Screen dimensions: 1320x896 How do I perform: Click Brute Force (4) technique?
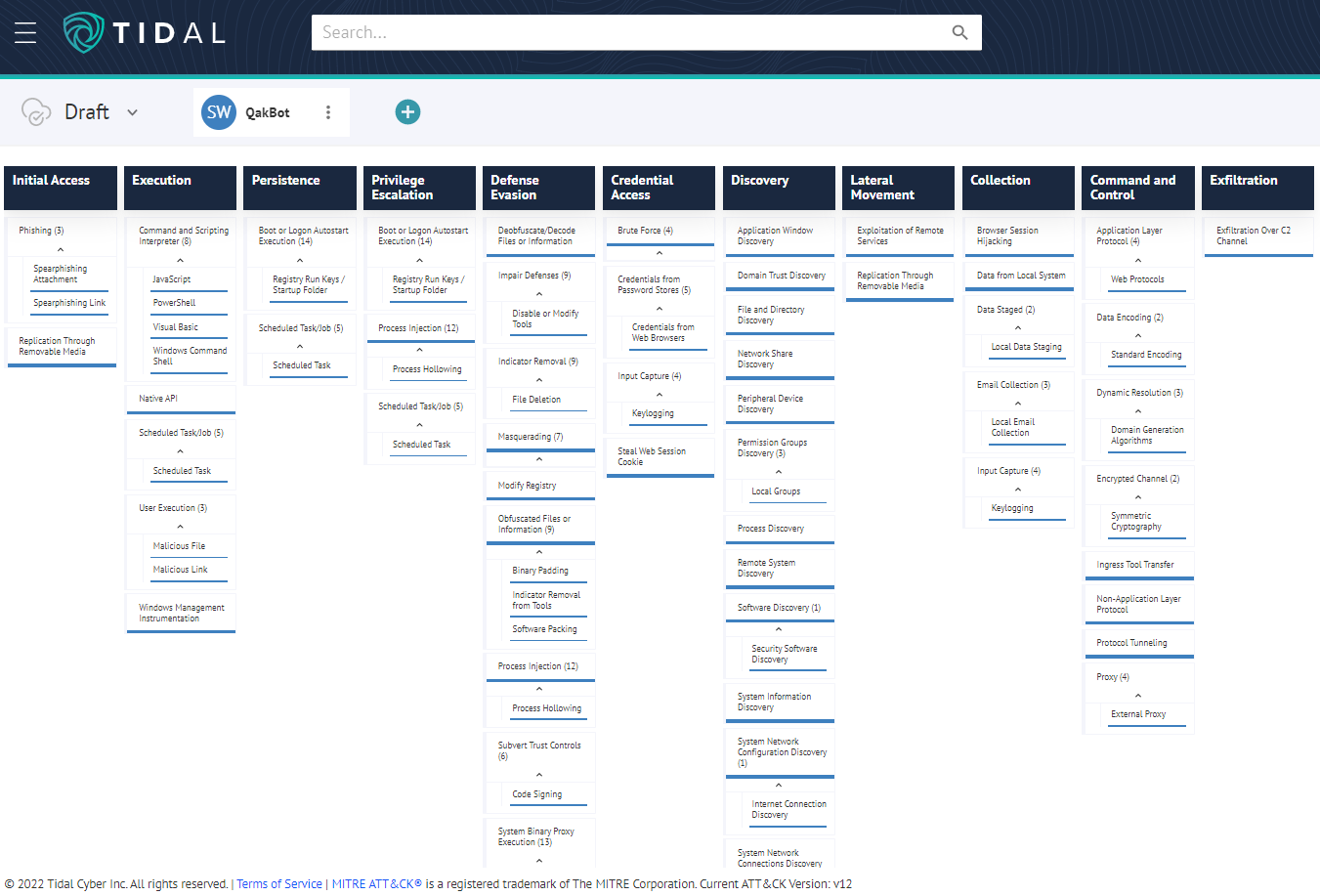[660, 232]
